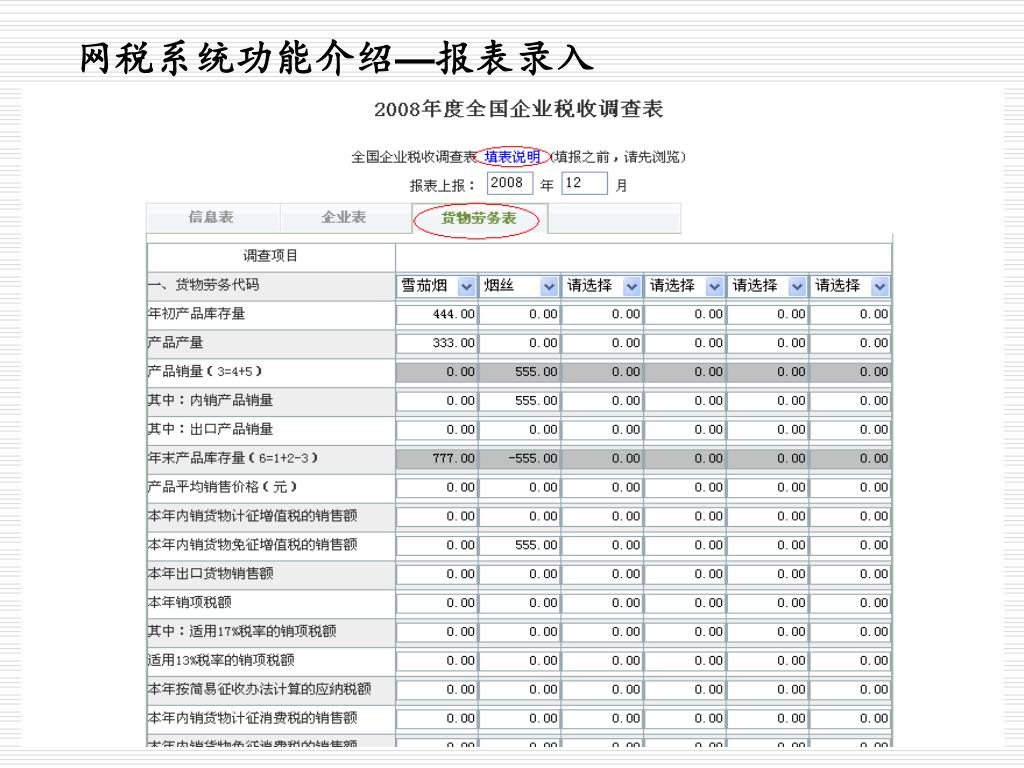Click the 其中：出口产品销量 label

tap(210, 429)
